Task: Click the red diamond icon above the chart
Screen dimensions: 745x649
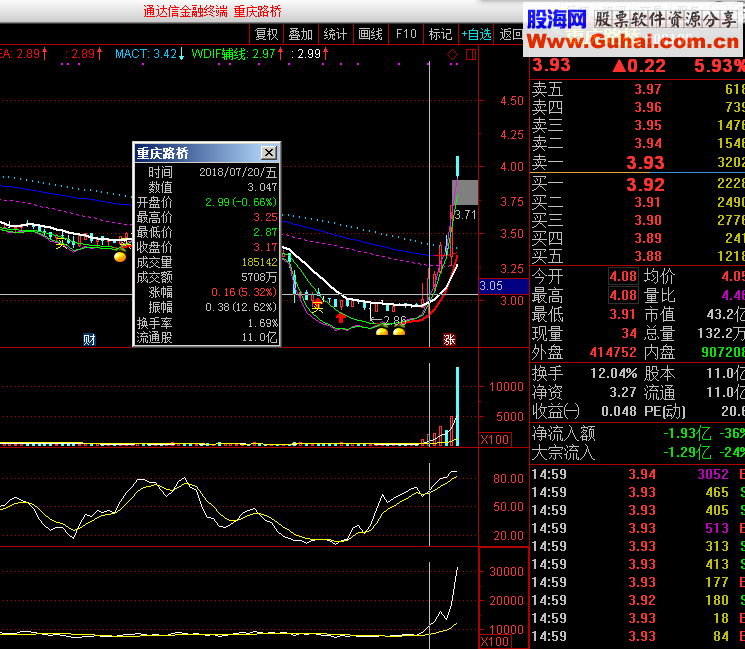Action: 452,55
